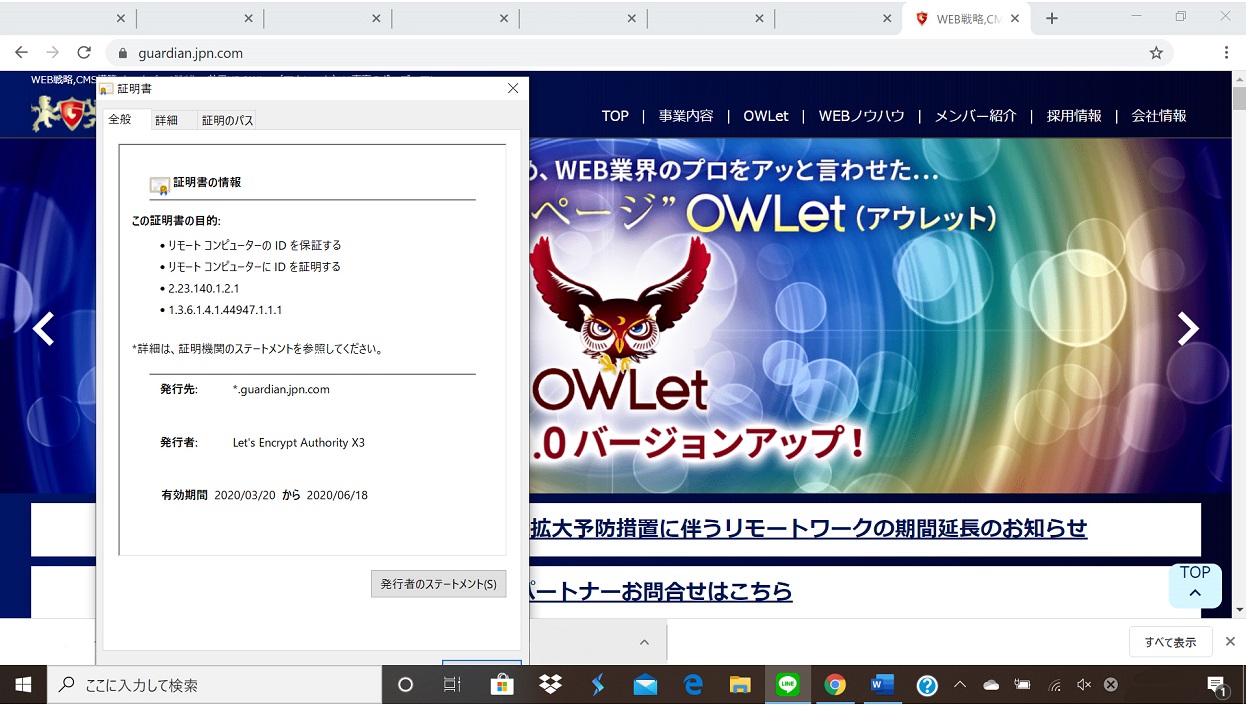Close the 証明書 certificate dialog
Viewport: 1246px width, 707px height.
513,88
